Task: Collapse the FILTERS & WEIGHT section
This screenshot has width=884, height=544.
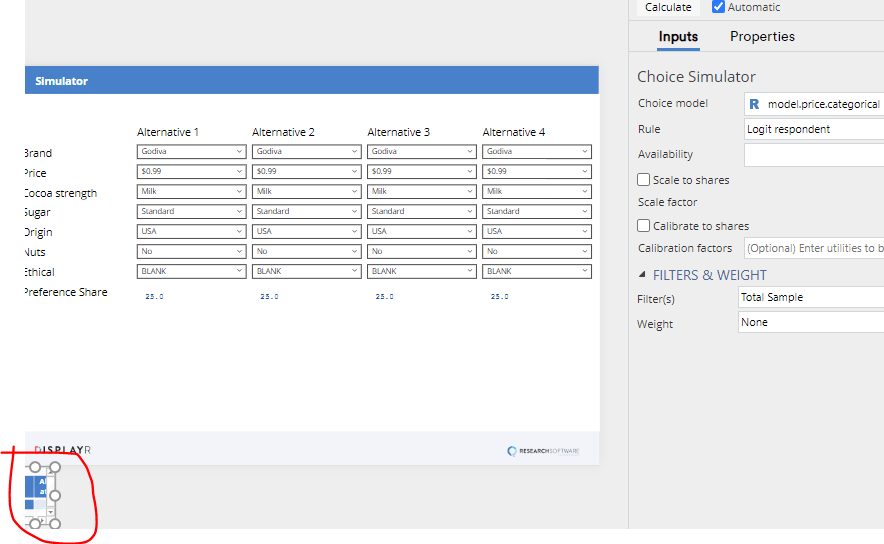Action: (642, 275)
